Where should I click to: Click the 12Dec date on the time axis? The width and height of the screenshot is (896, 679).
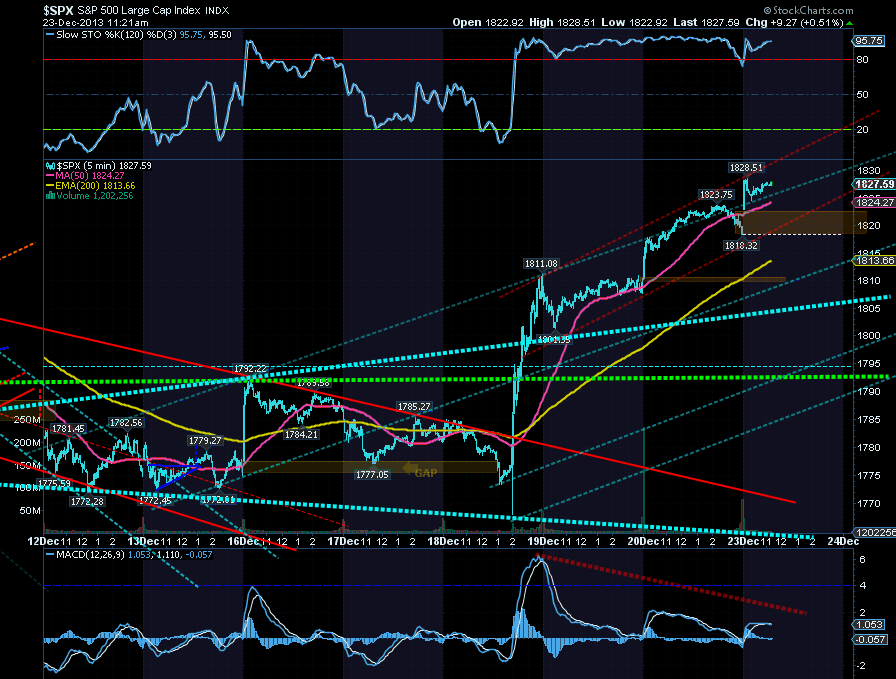coord(43,541)
